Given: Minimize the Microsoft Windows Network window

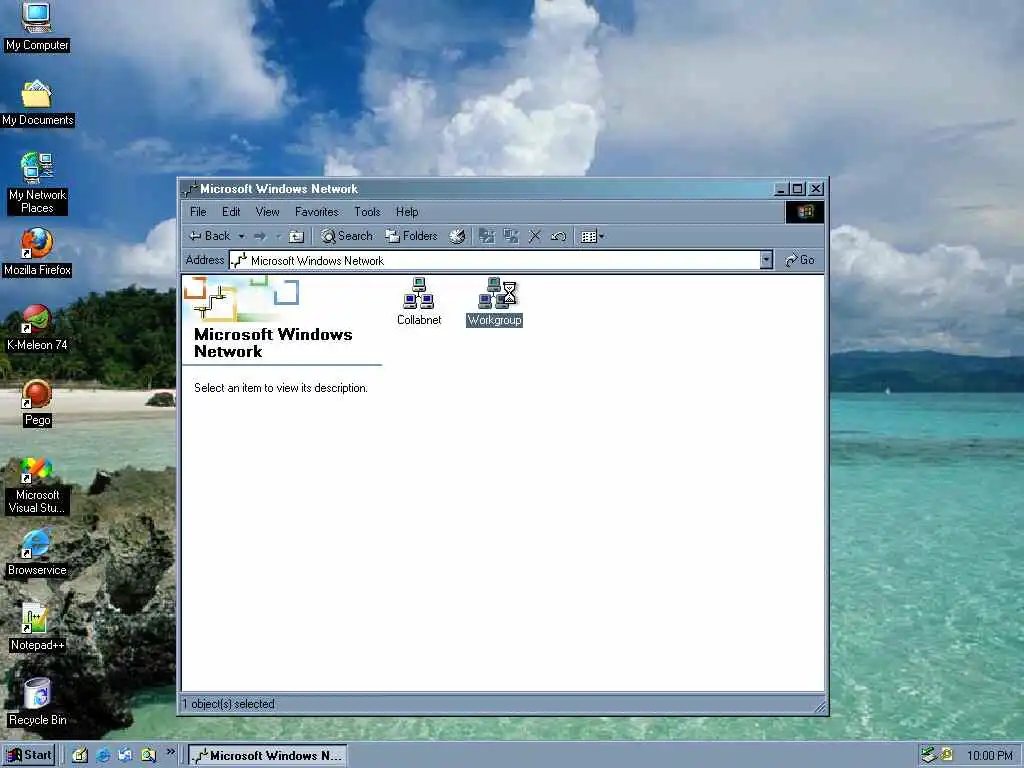Looking at the screenshot, I should pyautogui.click(x=781, y=189).
